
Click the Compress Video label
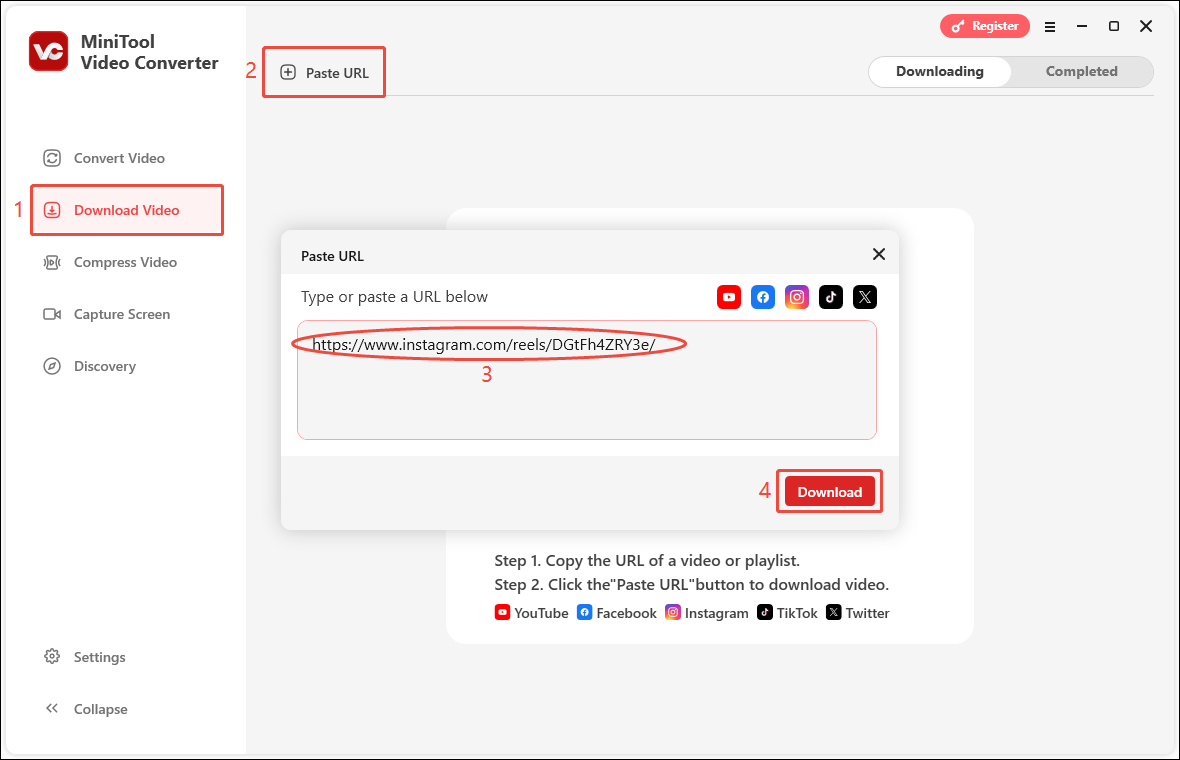tap(125, 262)
